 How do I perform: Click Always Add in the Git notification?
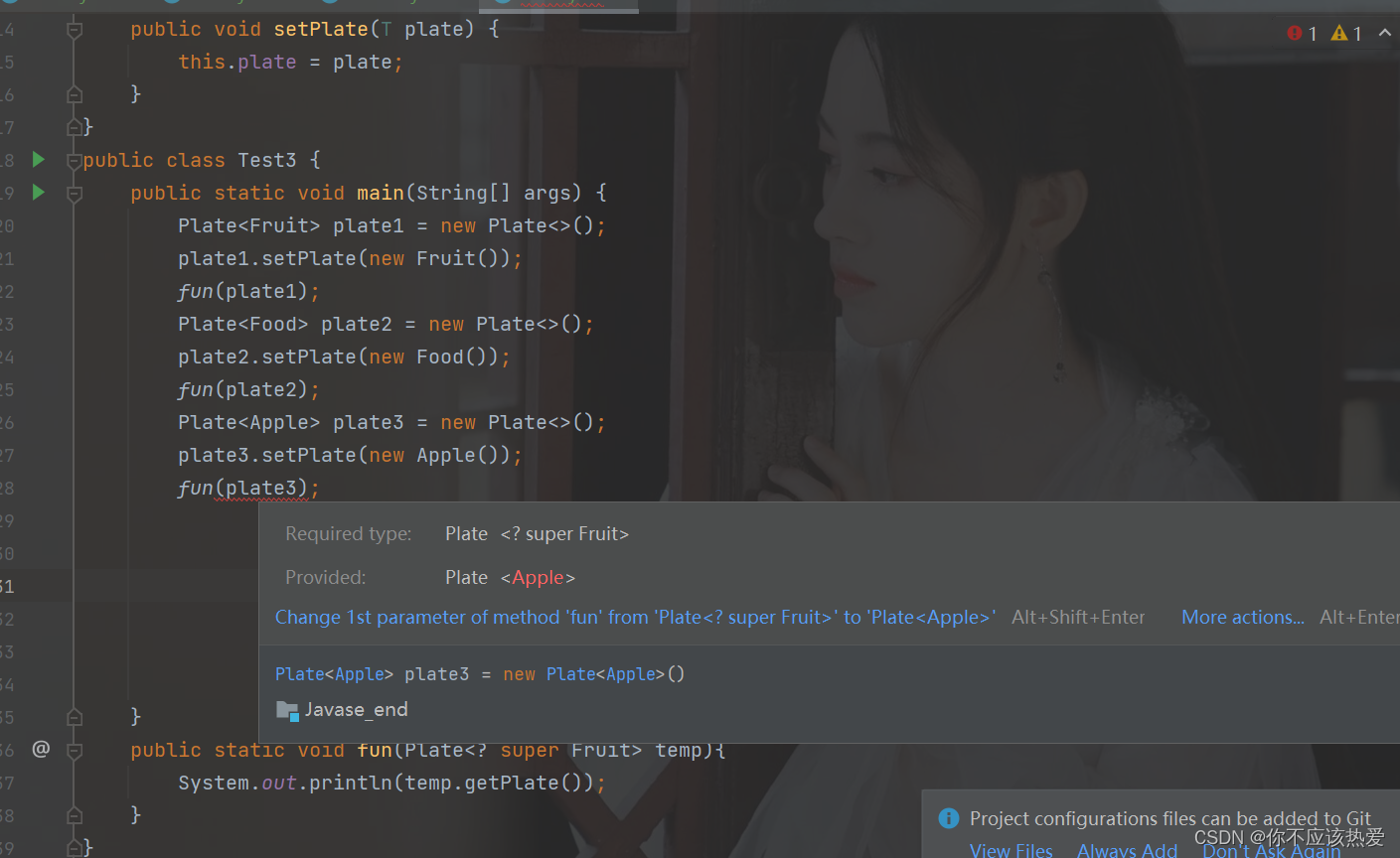1127,849
